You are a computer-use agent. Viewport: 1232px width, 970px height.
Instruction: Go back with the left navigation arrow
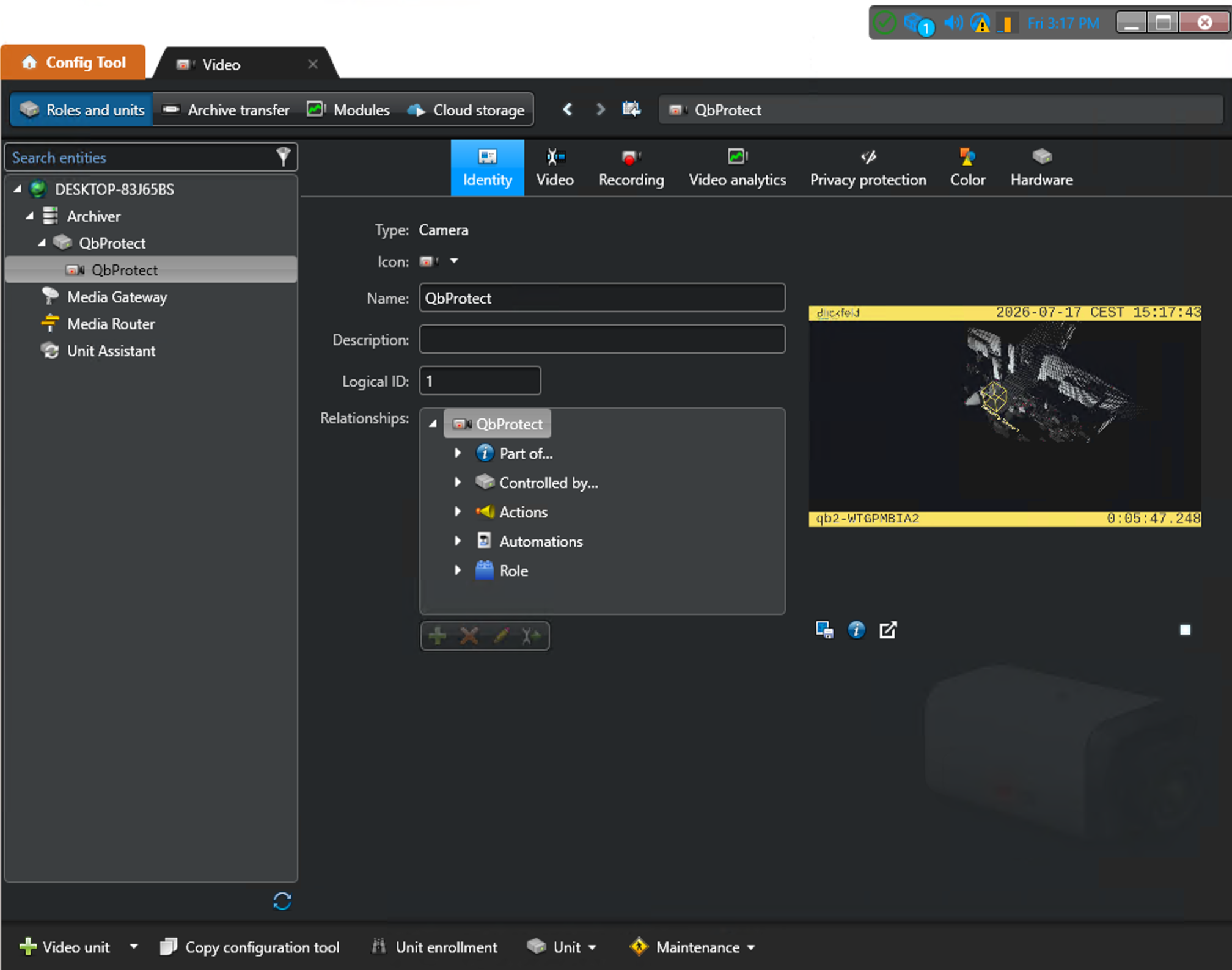point(568,109)
